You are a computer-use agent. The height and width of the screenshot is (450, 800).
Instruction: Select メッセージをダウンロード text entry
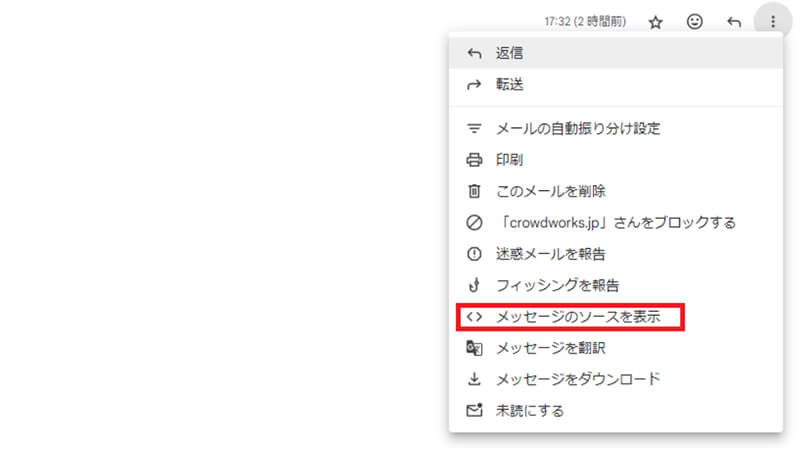point(578,379)
